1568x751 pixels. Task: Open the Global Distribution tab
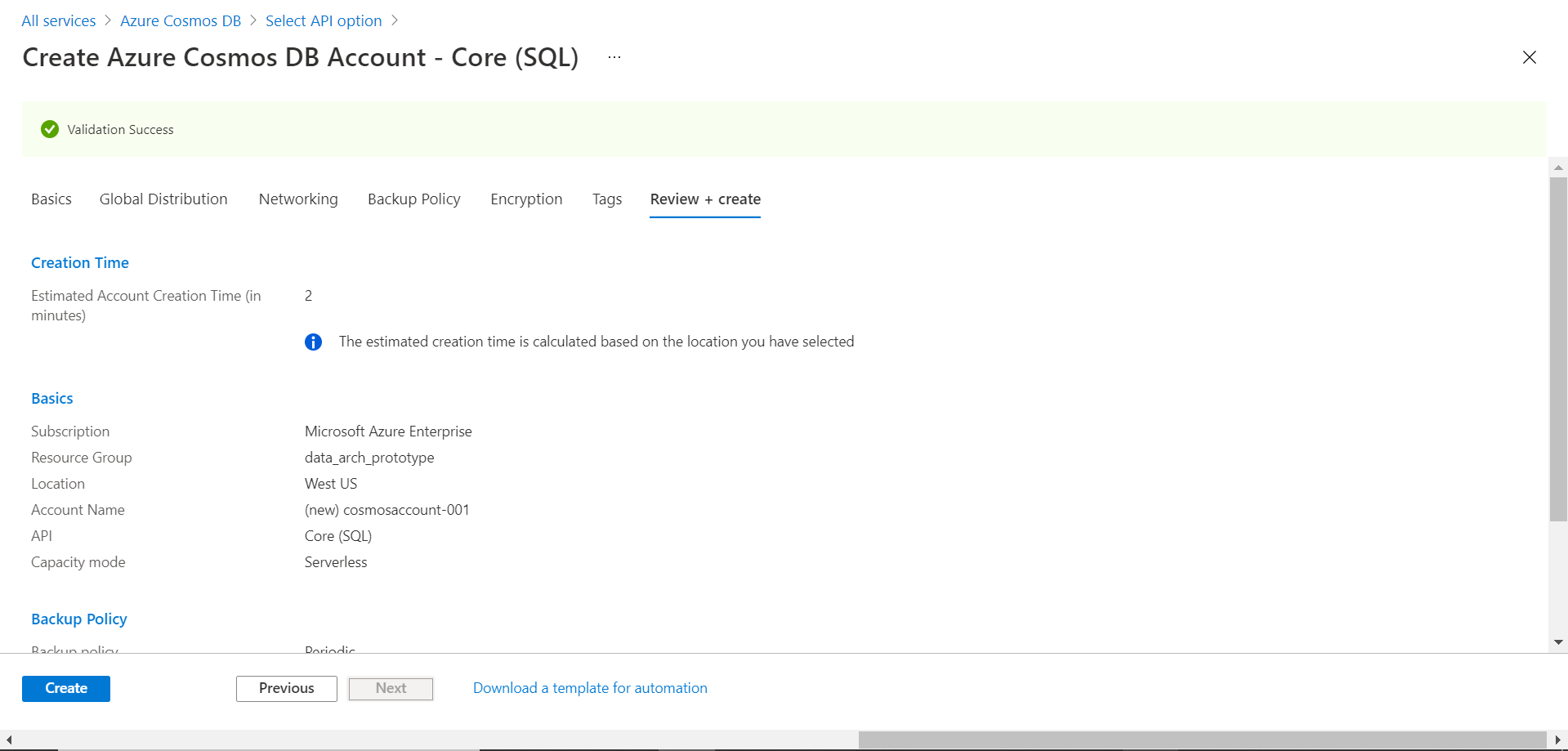[x=163, y=199]
